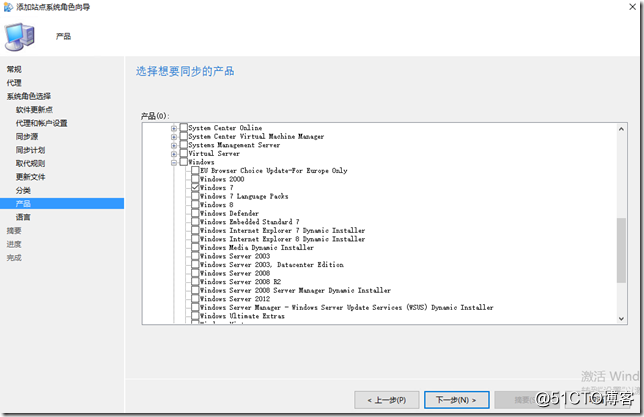The width and height of the screenshot is (644, 417).
Task: Check Windows Ultimate Extras checkbox
Action: tap(195, 316)
